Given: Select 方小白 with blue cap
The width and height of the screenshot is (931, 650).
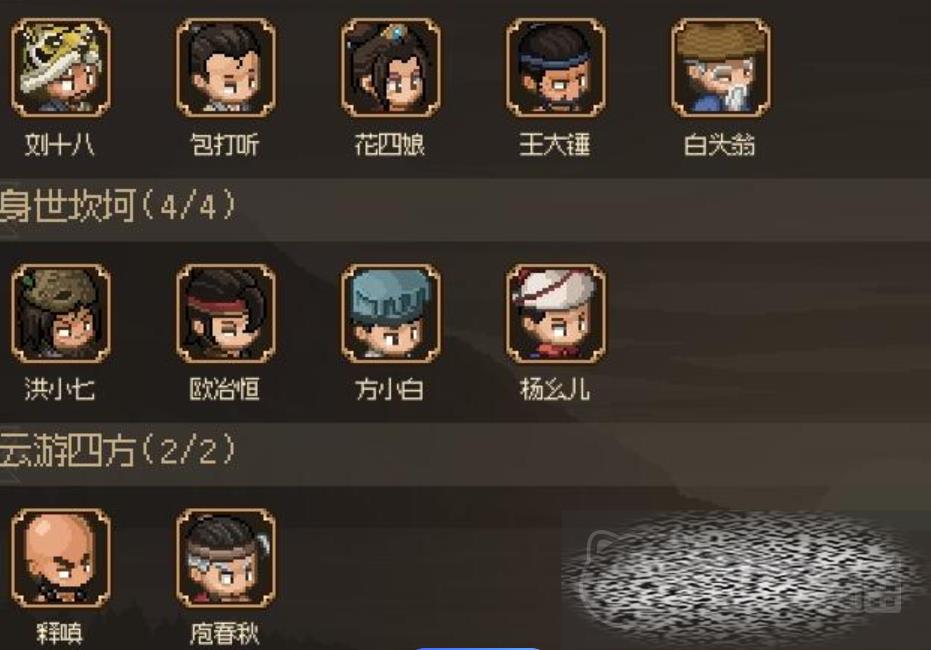Looking at the screenshot, I should pos(391,313).
